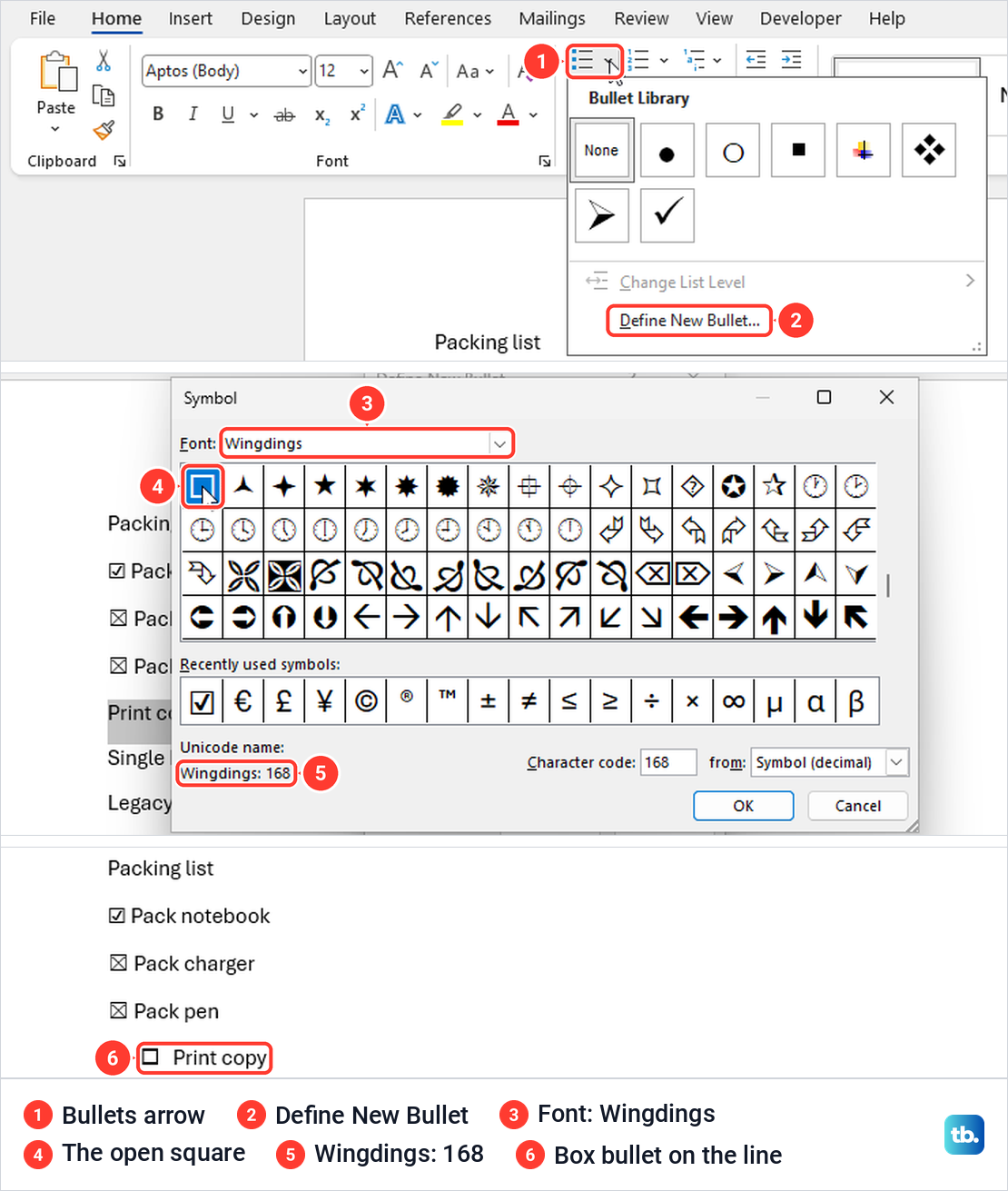
Task: Click the Copy icon in Clipboard
Action: [x=104, y=95]
